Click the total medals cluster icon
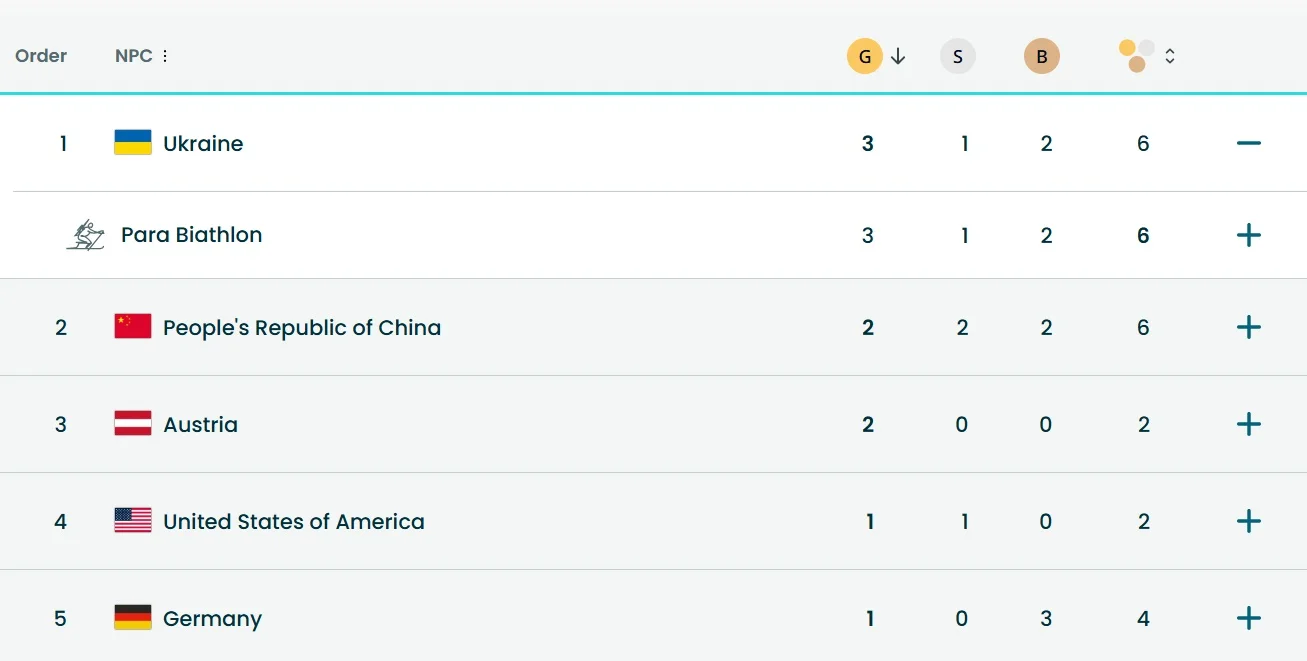The width and height of the screenshot is (1307, 661). pos(1136,56)
